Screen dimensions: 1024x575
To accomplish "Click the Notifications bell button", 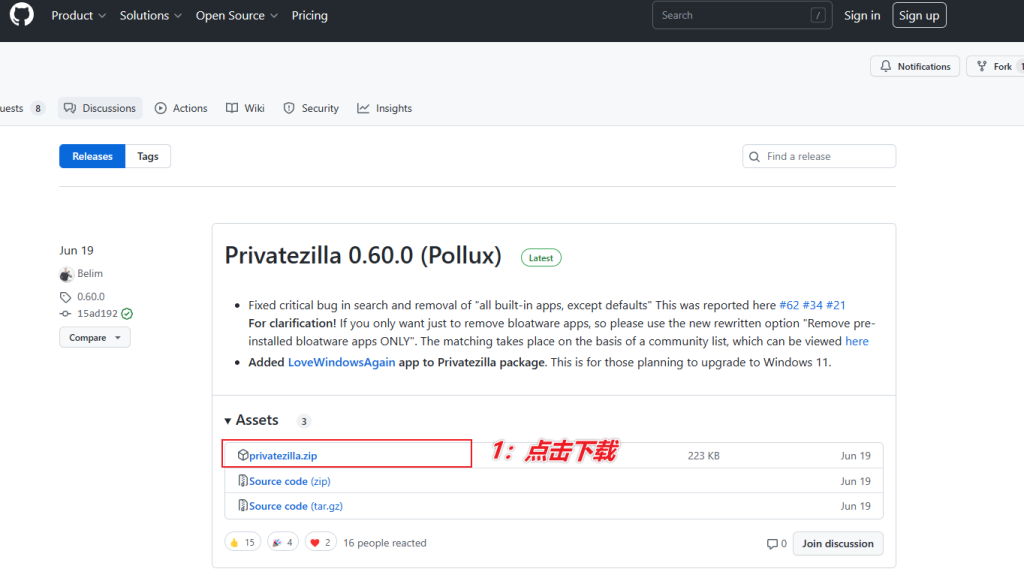I will point(915,66).
